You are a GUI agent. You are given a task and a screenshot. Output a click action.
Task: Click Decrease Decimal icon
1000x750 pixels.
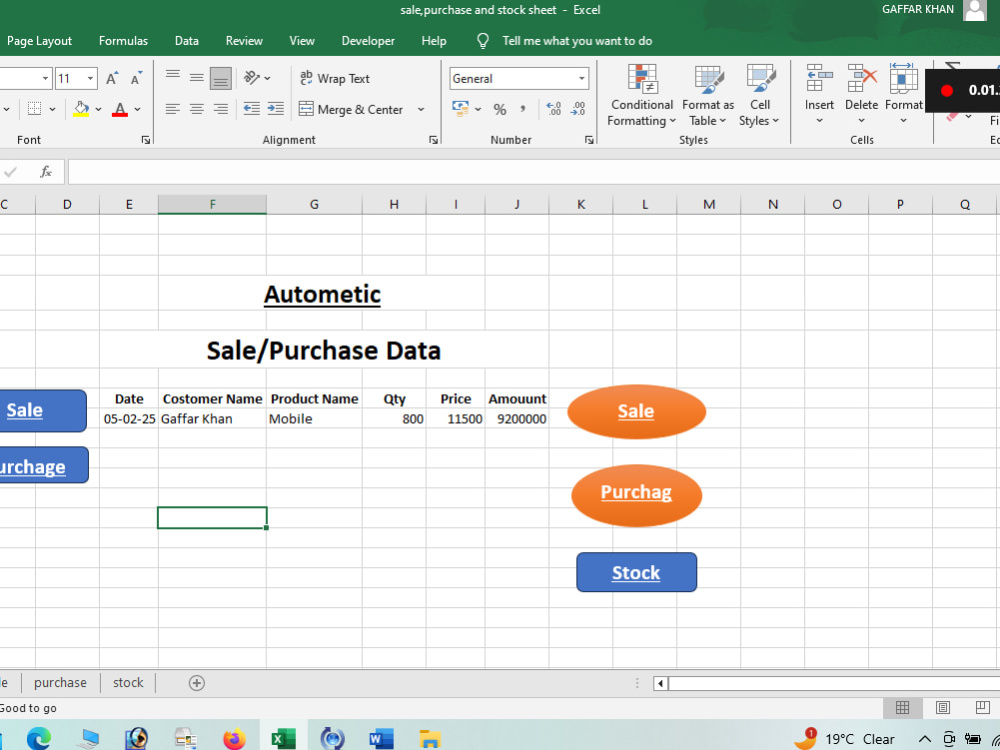tap(578, 109)
